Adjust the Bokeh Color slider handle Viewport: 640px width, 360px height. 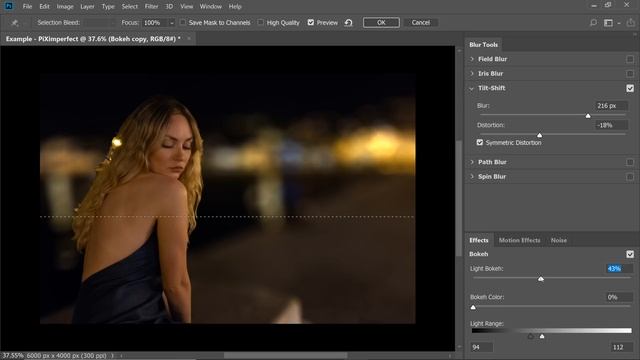(x=473, y=307)
